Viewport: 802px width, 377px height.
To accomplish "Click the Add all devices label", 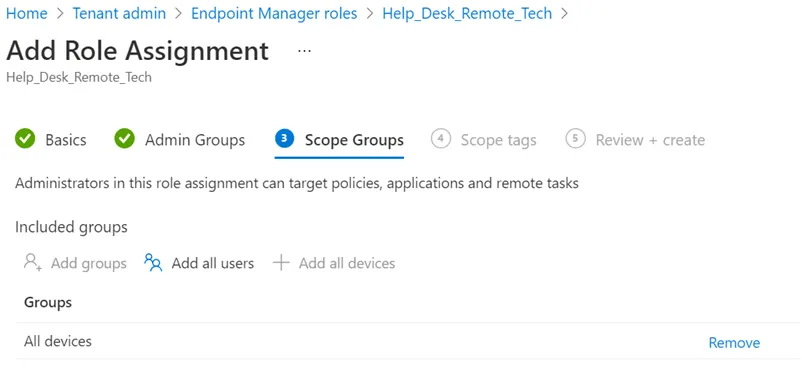I will point(347,263).
